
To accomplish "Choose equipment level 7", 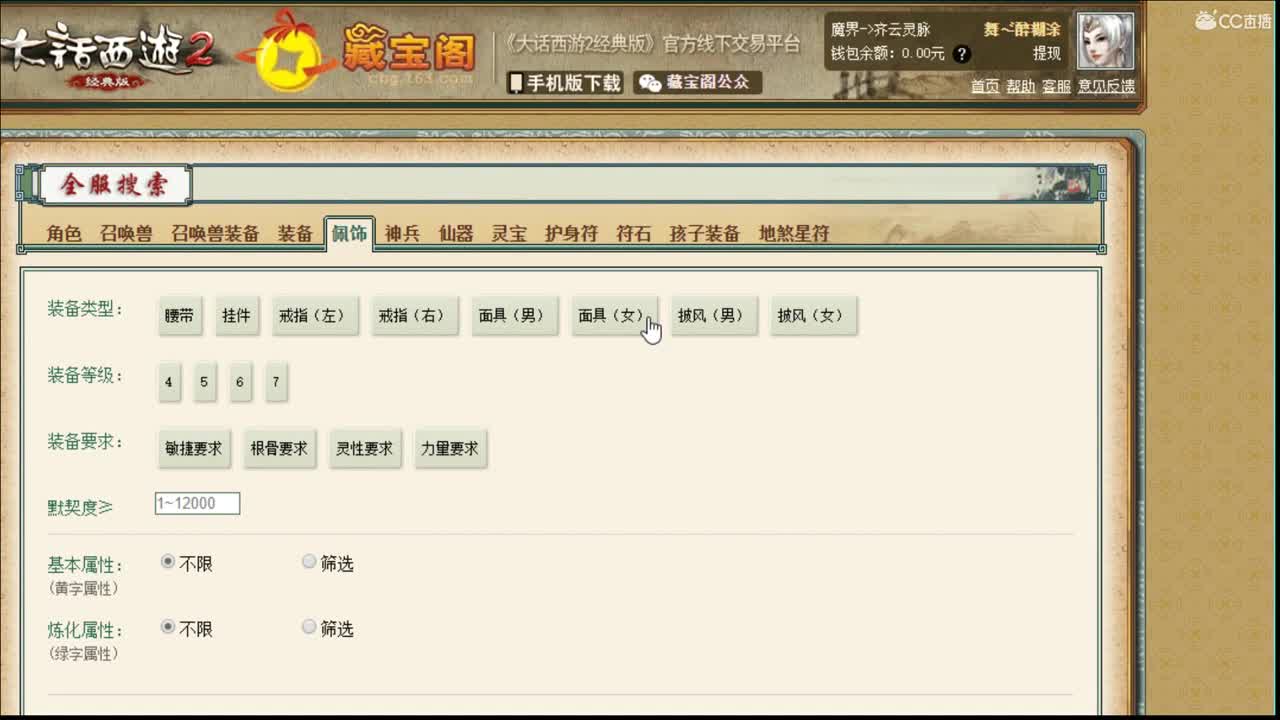I will (276, 382).
